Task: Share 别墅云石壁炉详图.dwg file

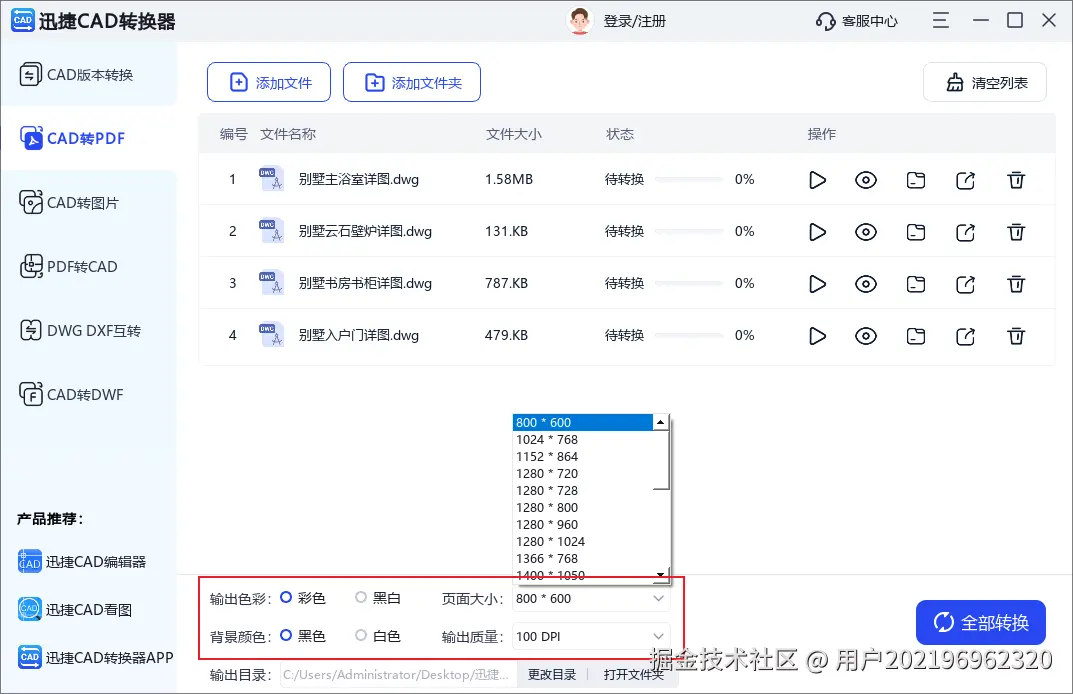Action: coord(966,232)
